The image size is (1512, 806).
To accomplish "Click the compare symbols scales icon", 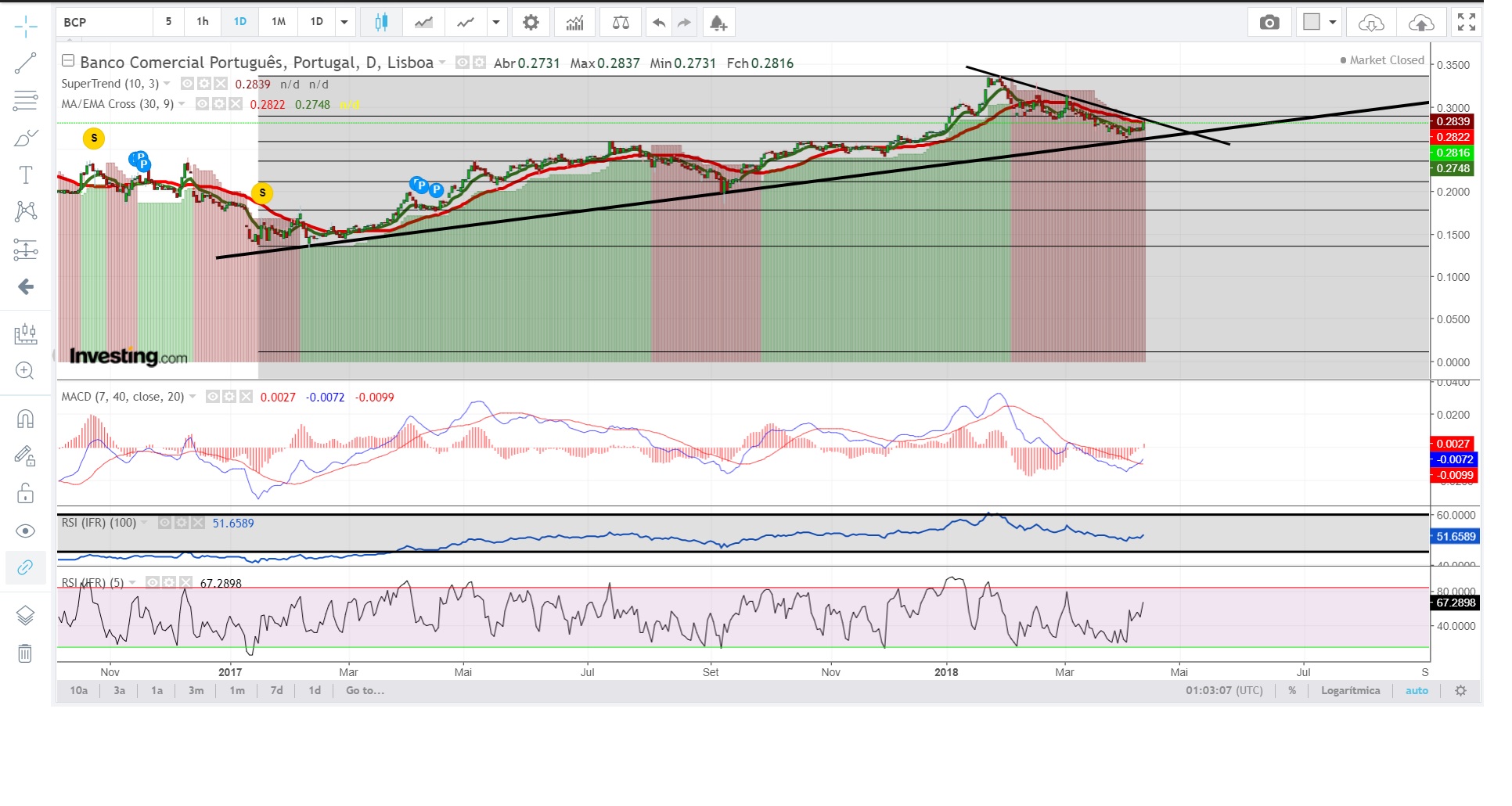I will [621, 23].
